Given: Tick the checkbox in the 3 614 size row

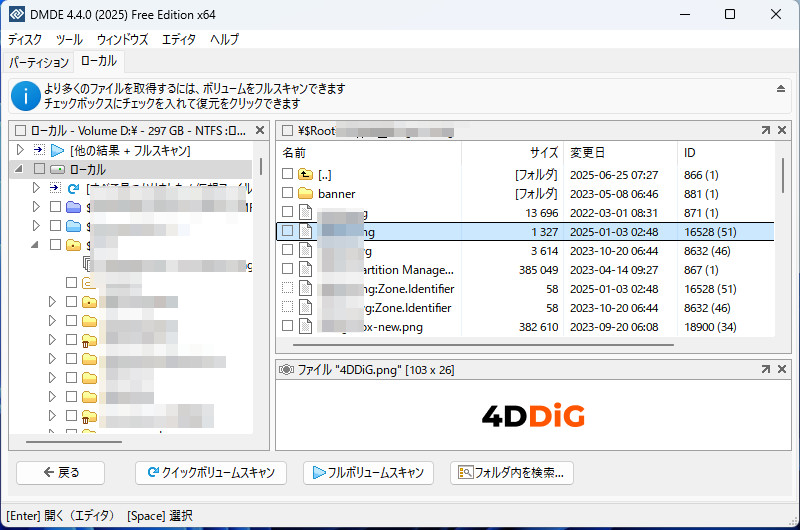Looking at the screenshot, I should coord(288,249).
